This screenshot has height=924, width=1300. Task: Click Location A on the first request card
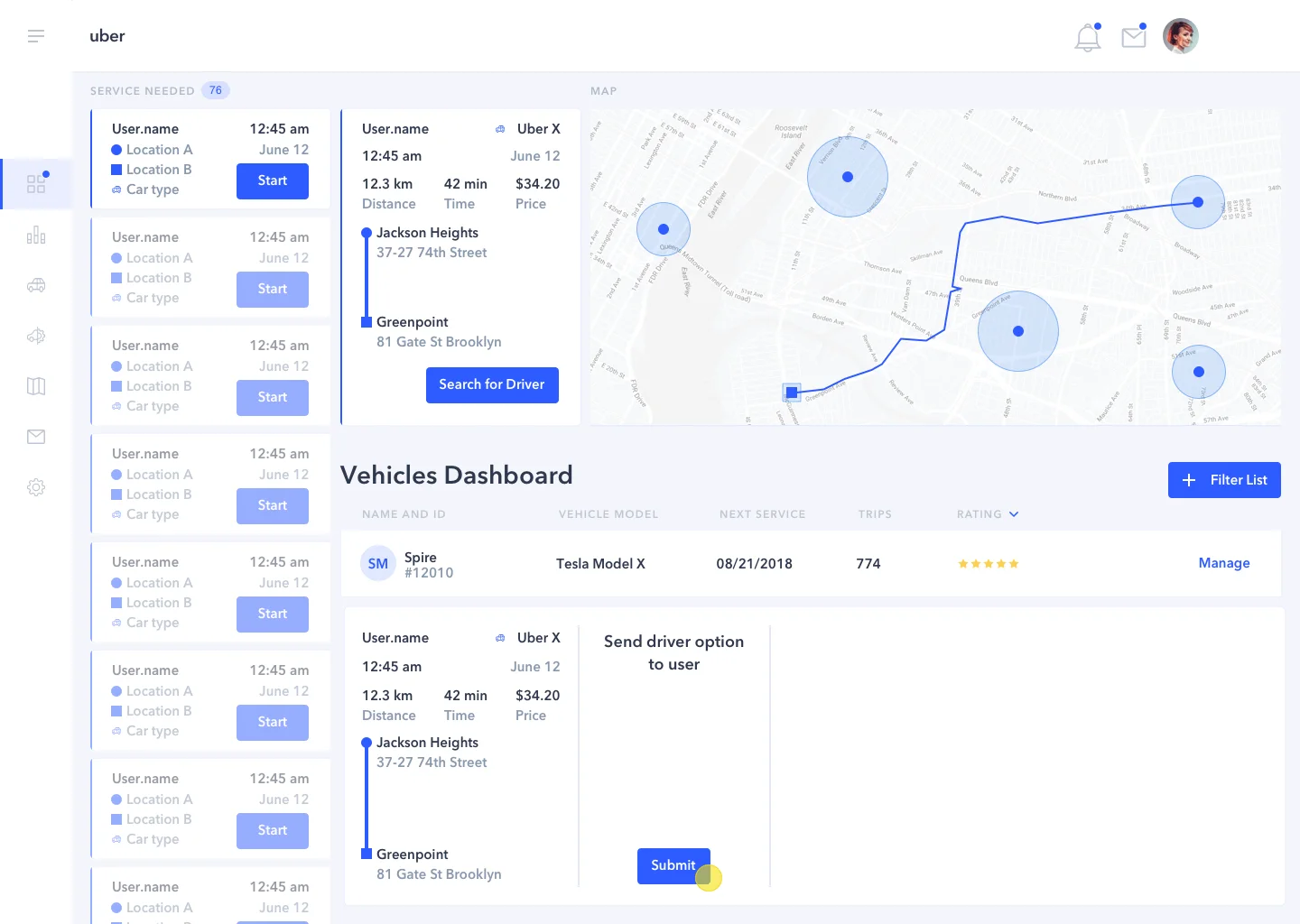(159, 150)
